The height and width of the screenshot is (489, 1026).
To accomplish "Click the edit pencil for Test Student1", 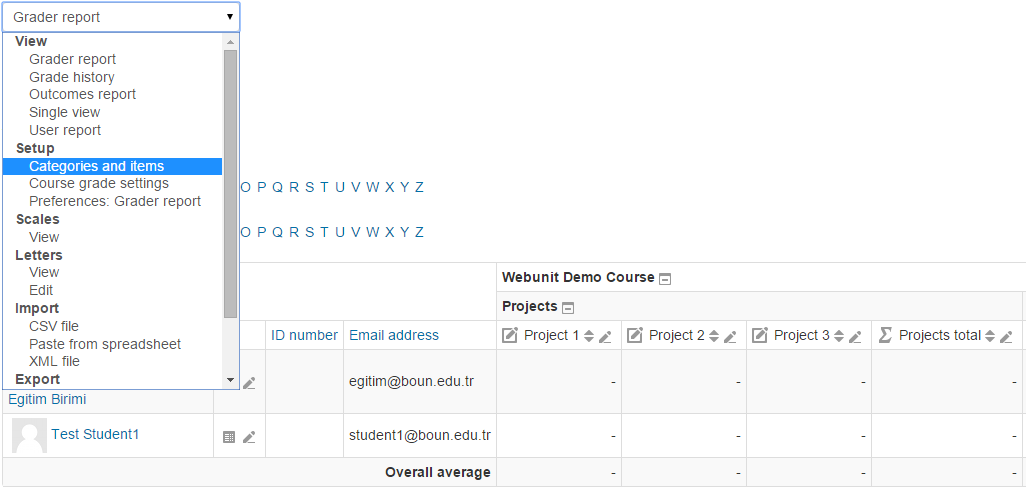I will [x=249, y=437].
